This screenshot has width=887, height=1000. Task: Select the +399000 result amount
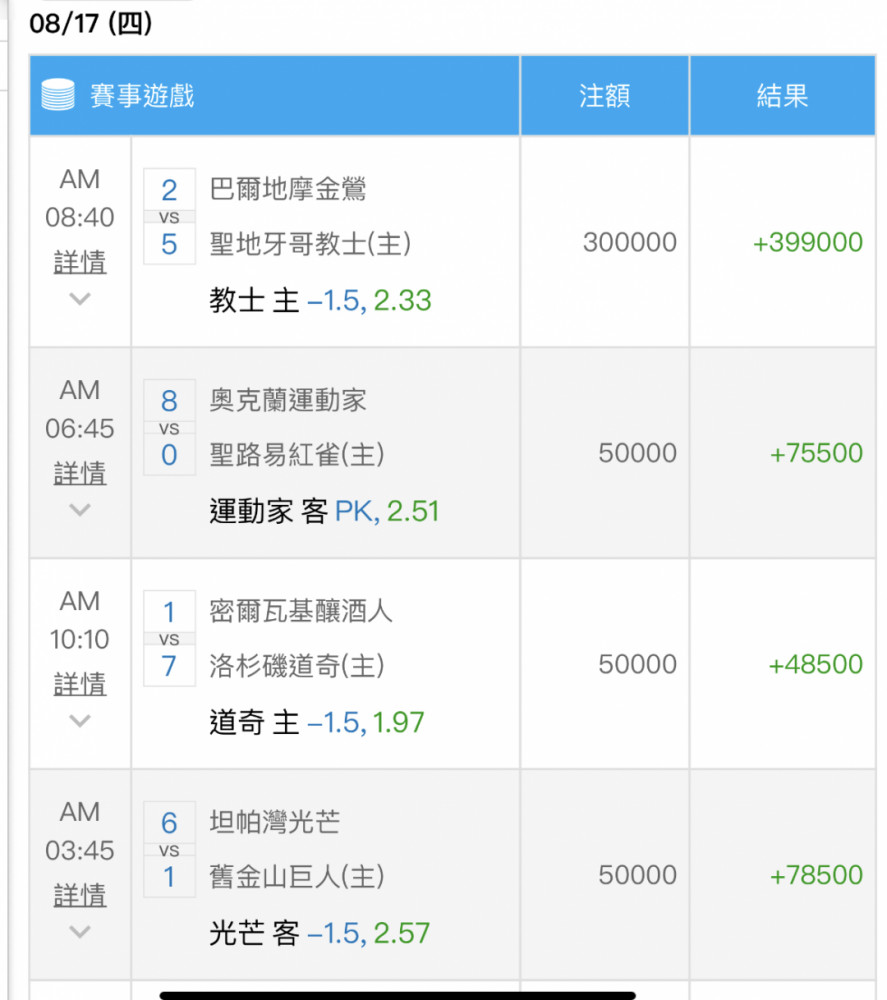click(x=807, y=242)
